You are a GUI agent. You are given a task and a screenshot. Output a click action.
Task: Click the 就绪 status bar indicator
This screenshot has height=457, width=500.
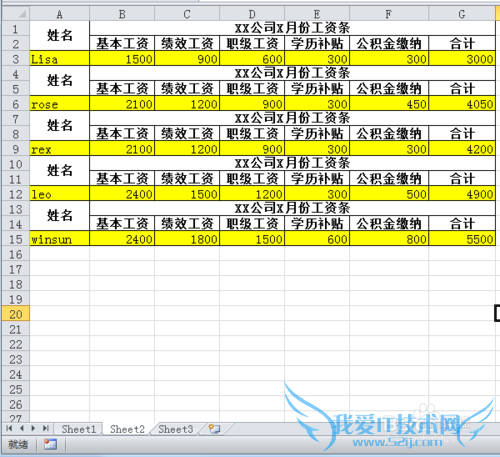[x=18, y=444]
